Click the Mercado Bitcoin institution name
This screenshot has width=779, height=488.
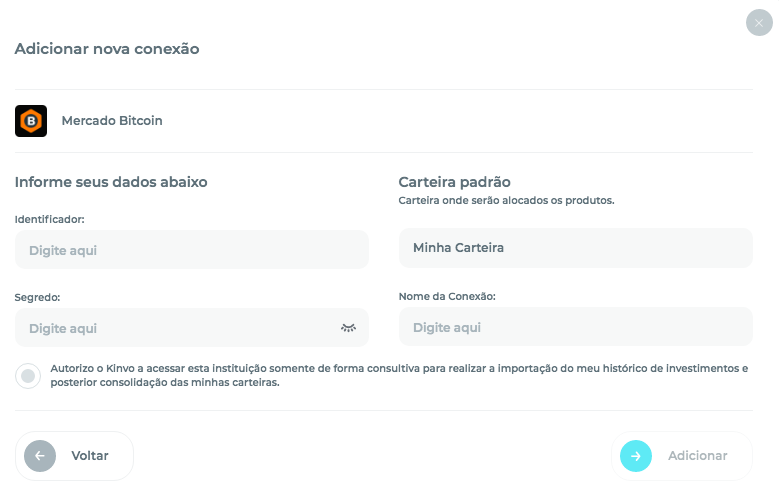click(112, 121)
